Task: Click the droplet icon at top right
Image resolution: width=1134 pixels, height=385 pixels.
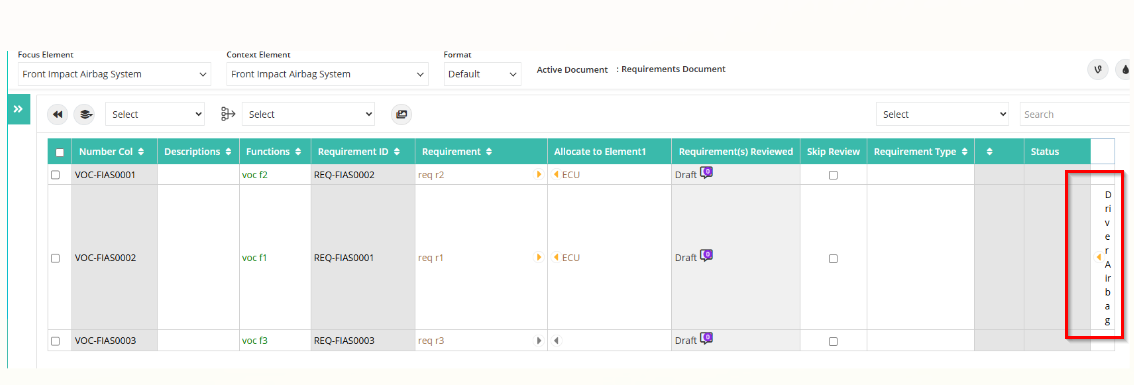Action: [1125, 69]
